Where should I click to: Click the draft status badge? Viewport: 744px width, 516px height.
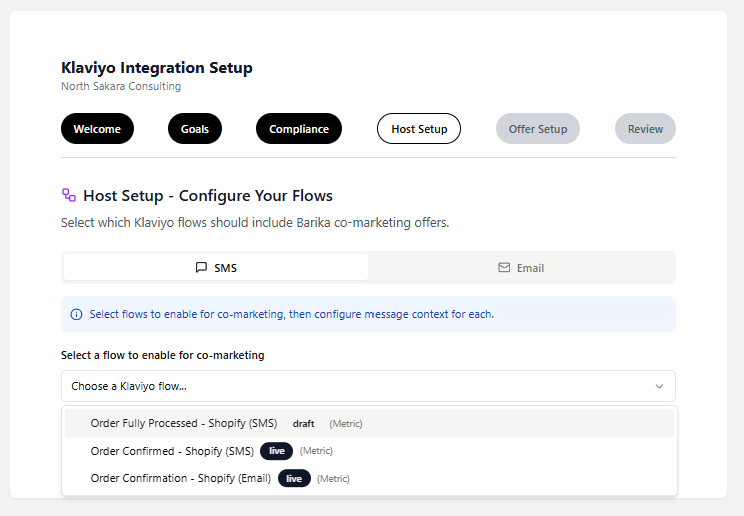click(x=303, y=424)
